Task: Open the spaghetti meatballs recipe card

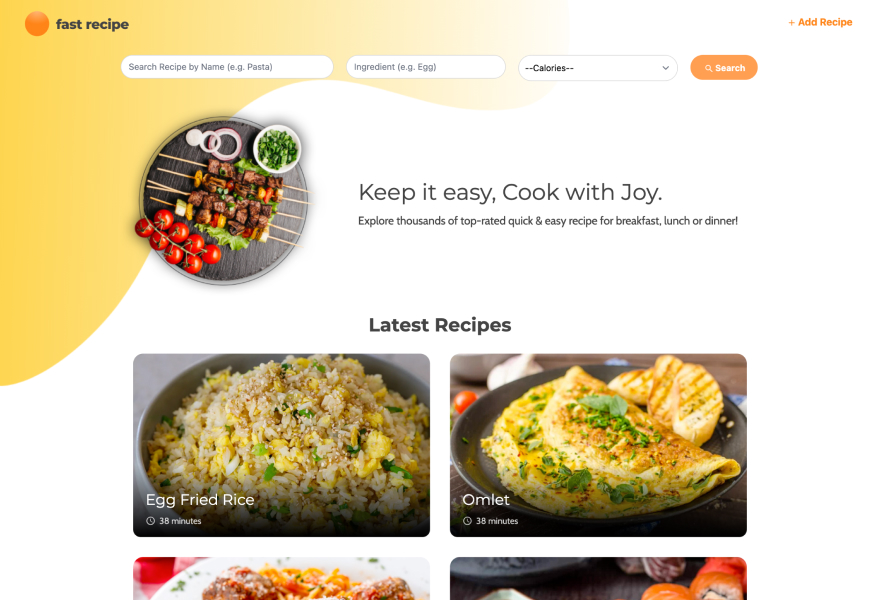Action: (x=281, y=579)
